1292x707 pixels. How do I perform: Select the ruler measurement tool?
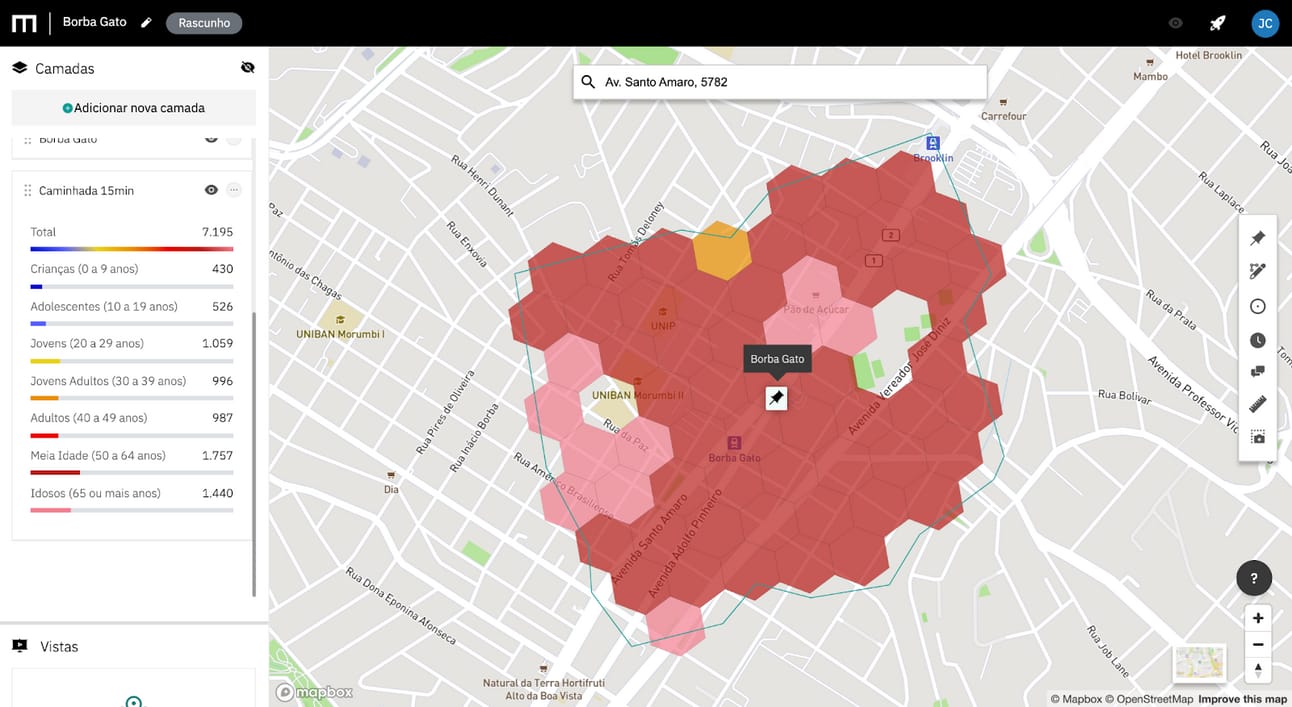coord(1258,404)
